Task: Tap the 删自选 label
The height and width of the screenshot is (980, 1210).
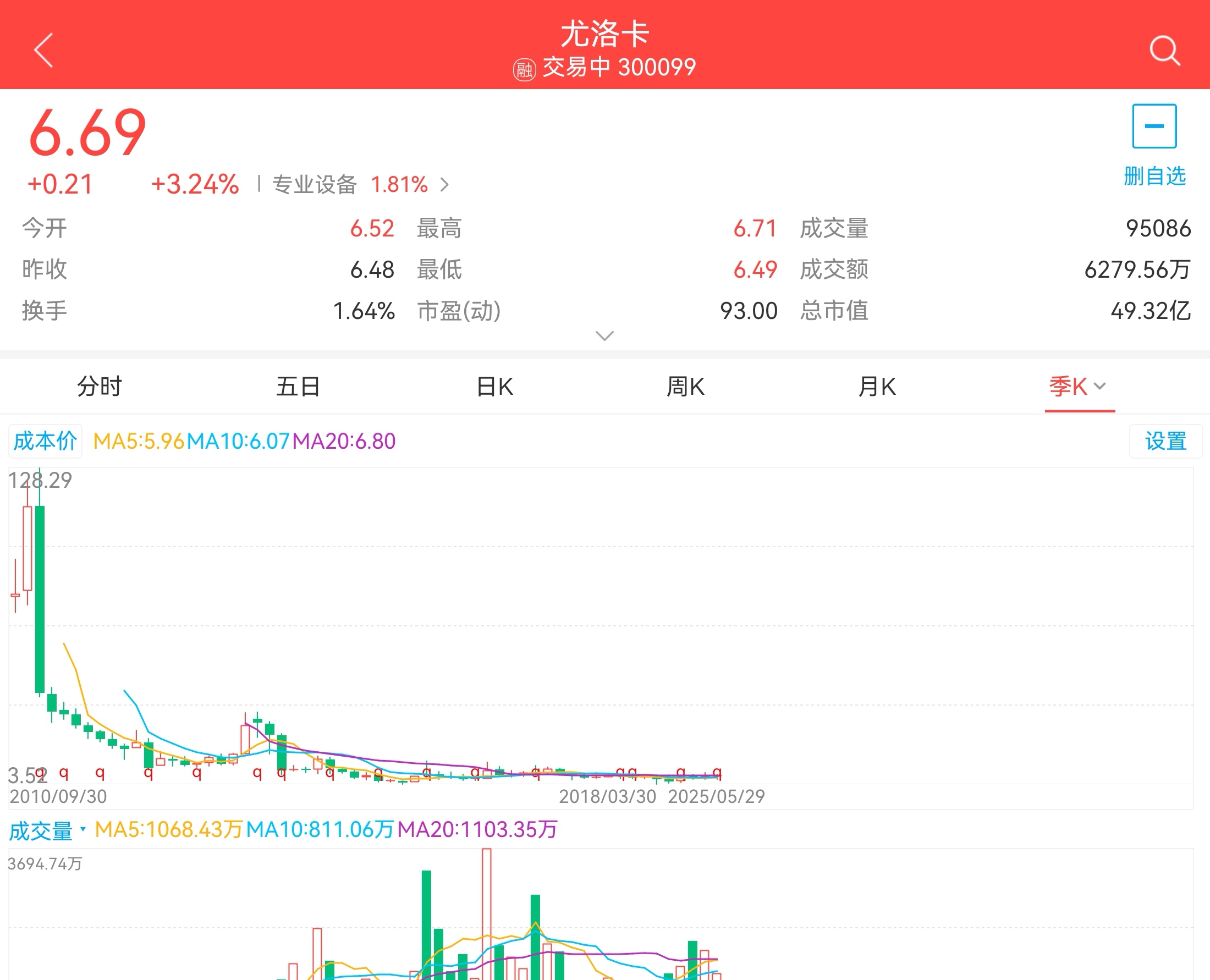Action: 1154,176
